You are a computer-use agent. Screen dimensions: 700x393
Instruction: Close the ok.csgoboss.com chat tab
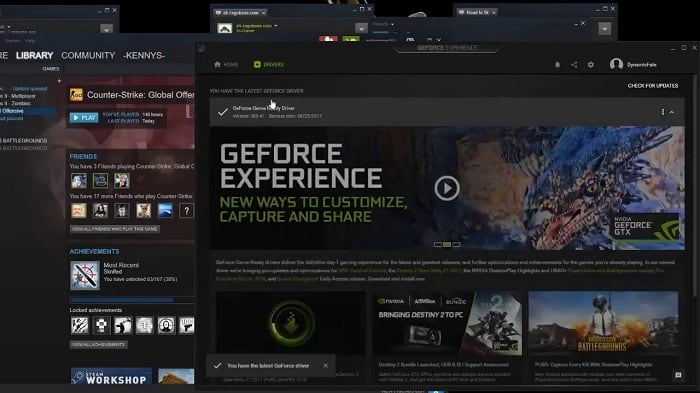click(263, 13)
